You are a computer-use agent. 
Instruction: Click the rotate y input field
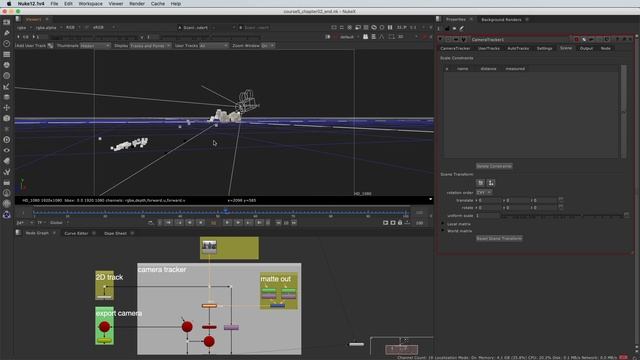pos(518,208)
